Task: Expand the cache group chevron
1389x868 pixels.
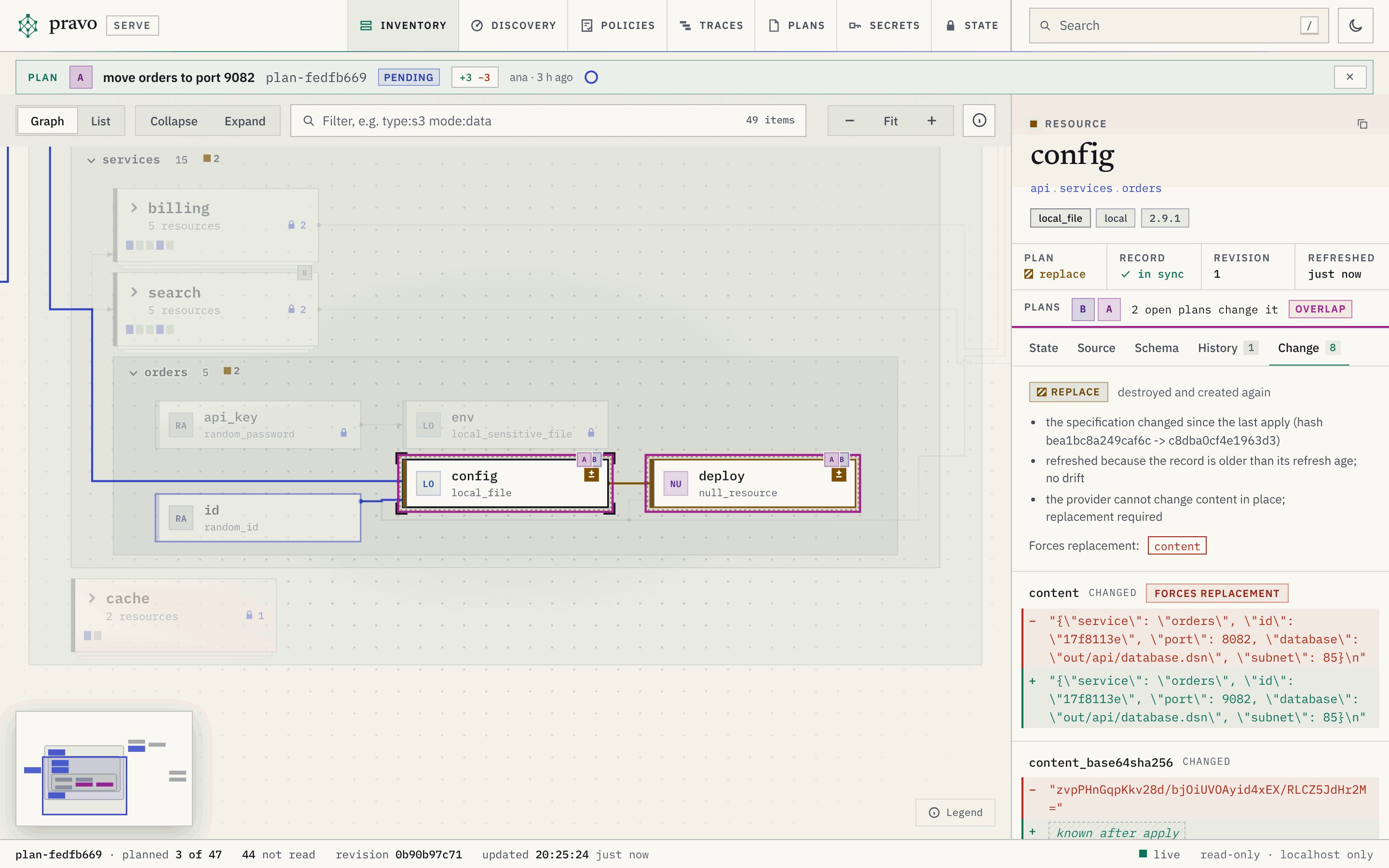Action: (92, 598)
